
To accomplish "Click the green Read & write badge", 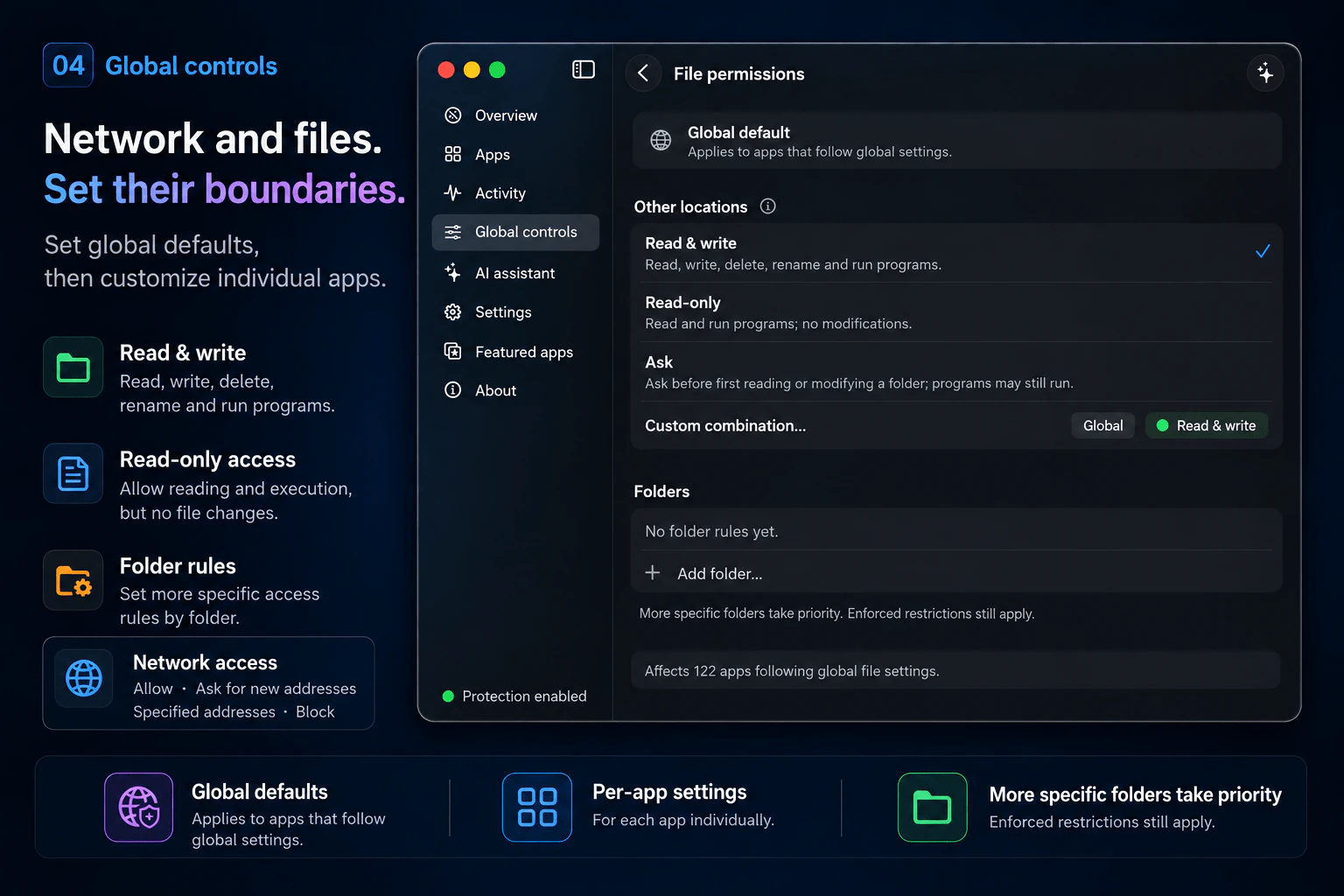I will coord(1207,425).
